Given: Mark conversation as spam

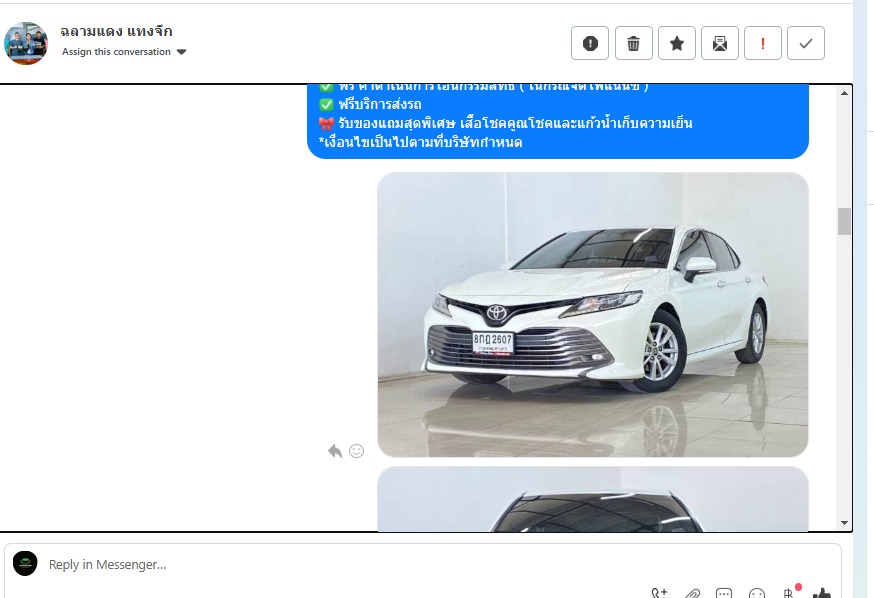Looking at the screenshot, I should pos(590,43).
